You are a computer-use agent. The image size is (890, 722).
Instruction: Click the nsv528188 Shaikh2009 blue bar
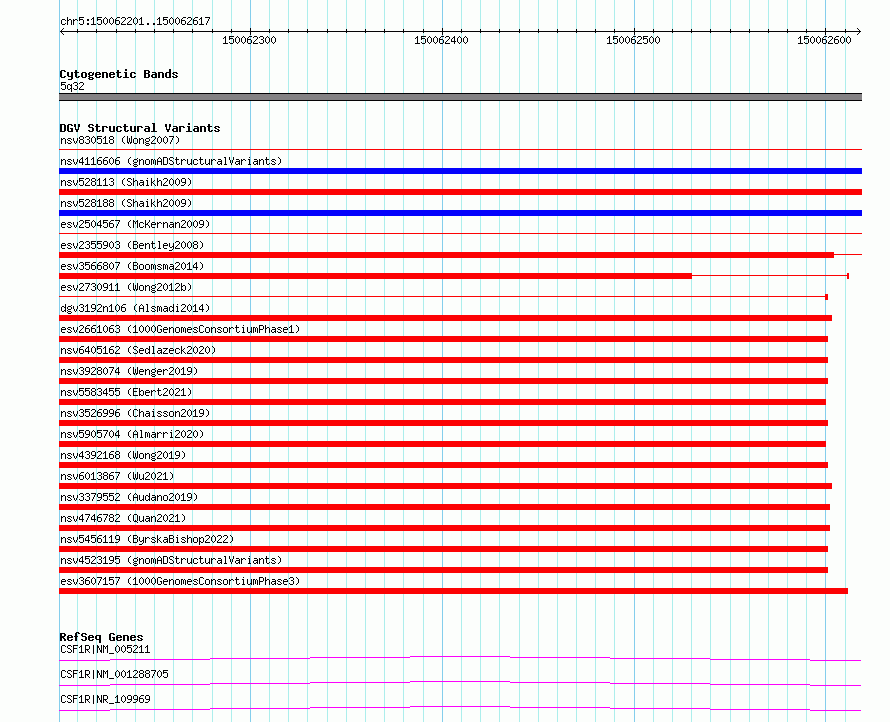click(x=460, y=213)
